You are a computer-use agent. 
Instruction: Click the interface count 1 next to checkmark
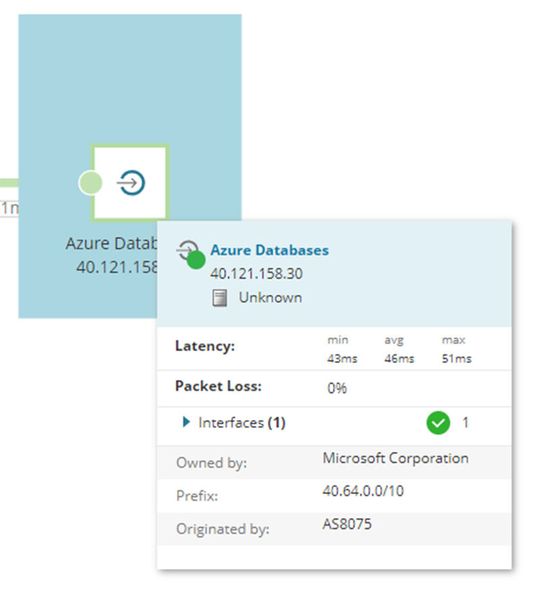(x=465, y=422)
